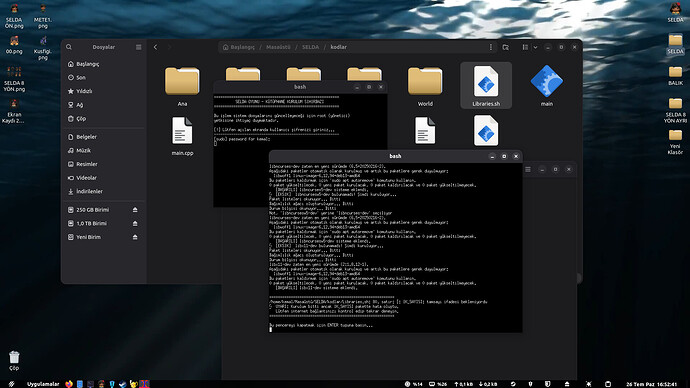Select Yıldızlı in the sidebar
690x388 pixels.
tap(104, 92)
